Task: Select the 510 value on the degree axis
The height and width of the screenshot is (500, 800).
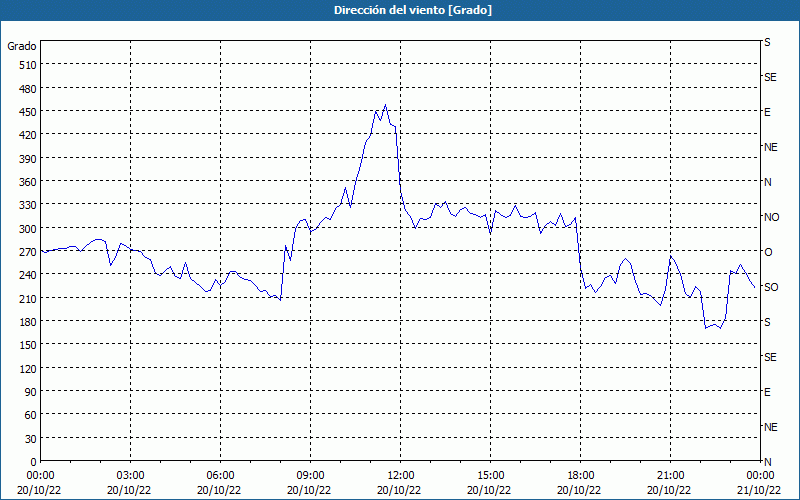Action: (29, 65)
